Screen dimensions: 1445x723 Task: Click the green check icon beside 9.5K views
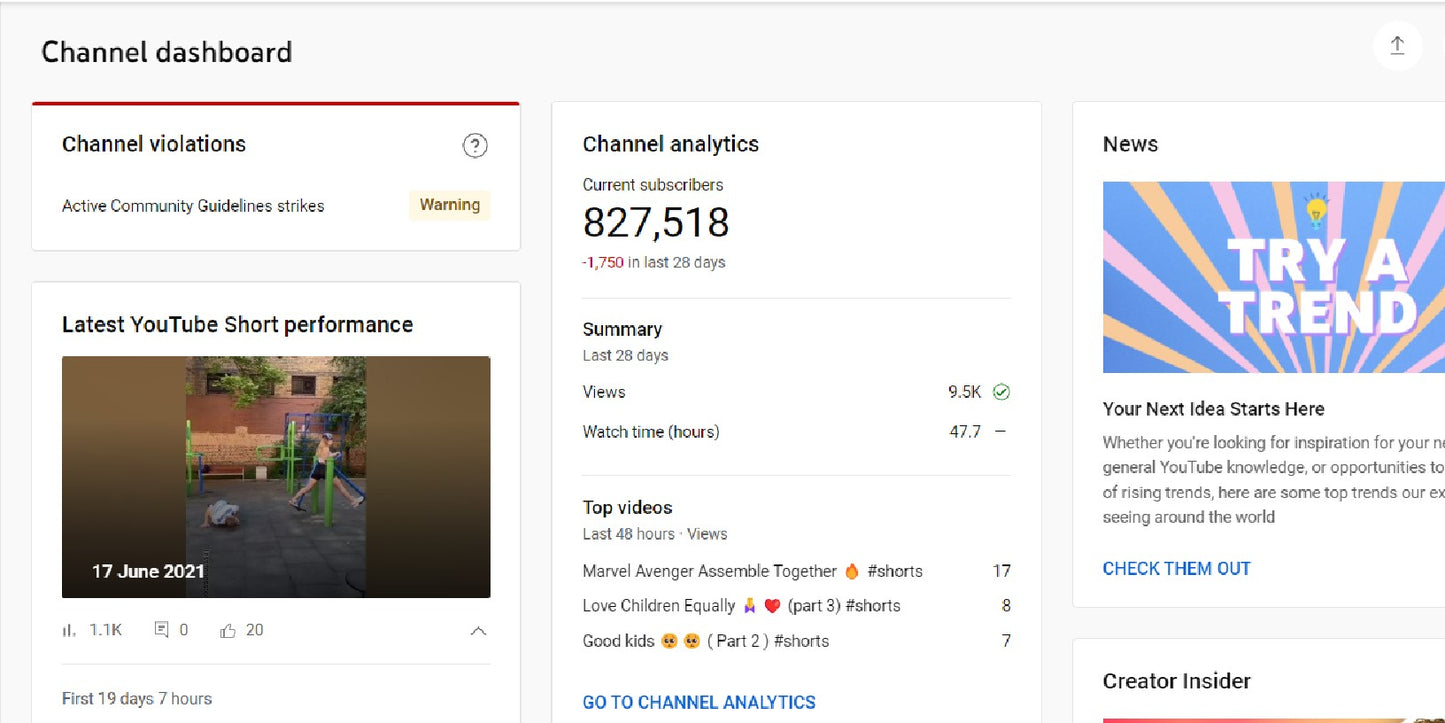[x=1002, y=392]
